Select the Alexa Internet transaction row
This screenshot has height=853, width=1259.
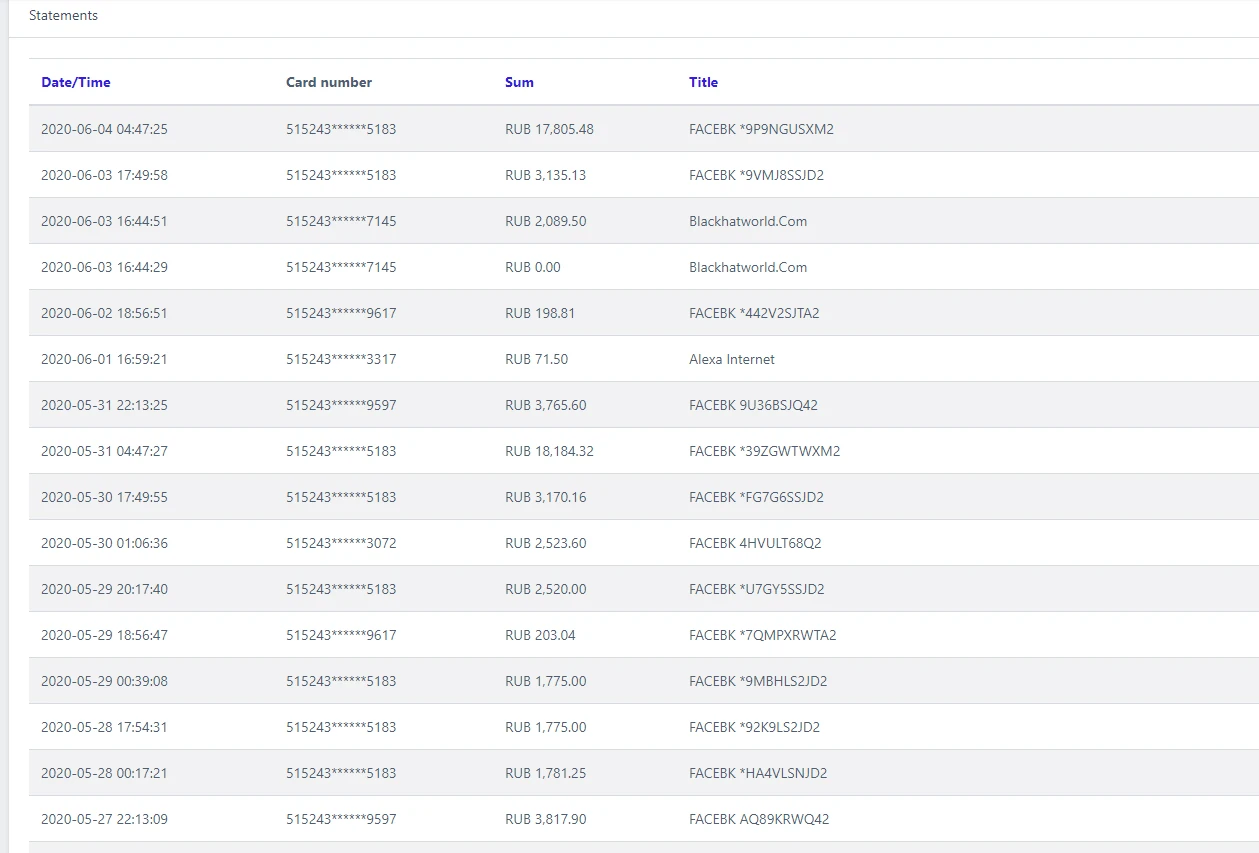pyautogui.click(x=644, y=359)
